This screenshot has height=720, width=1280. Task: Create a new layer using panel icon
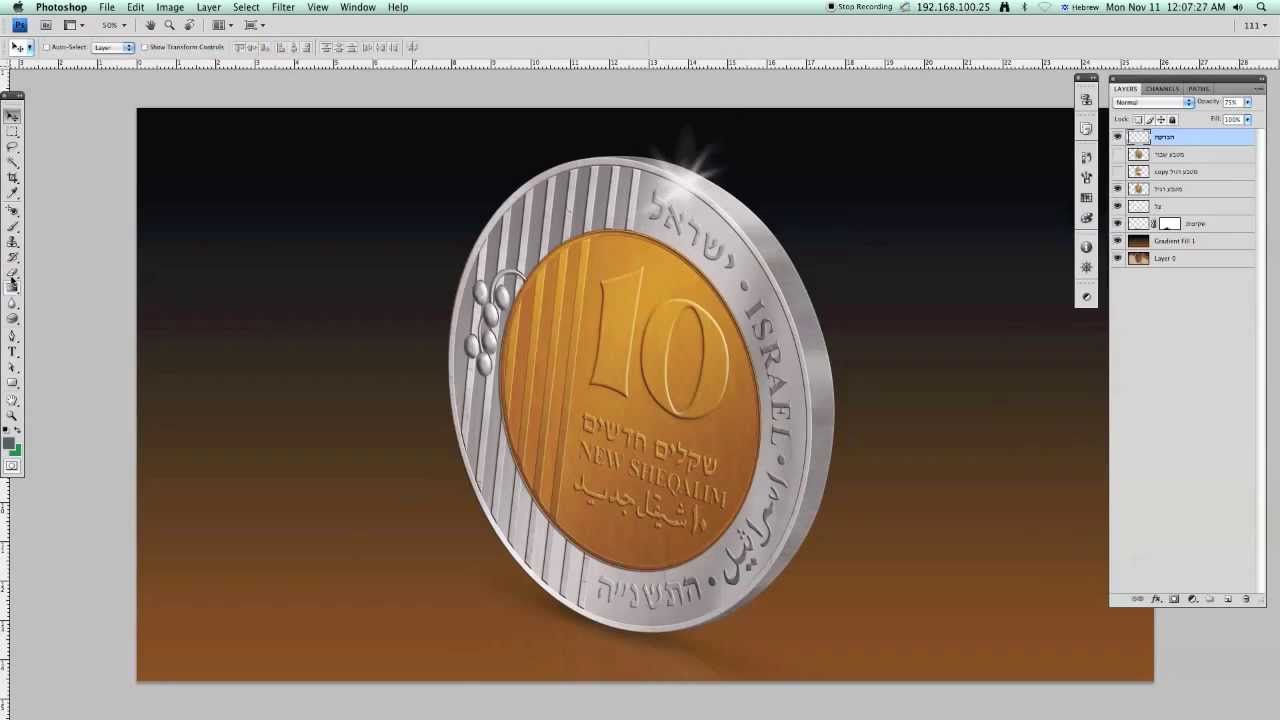click(1228, 599)
